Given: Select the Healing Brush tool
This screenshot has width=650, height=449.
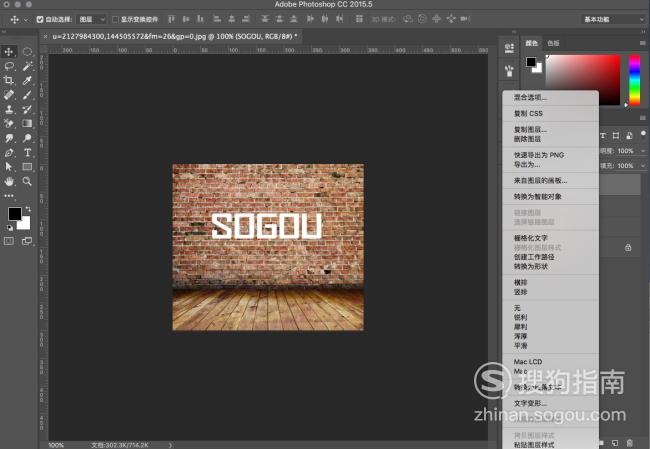Looking at the screenshot, I should pyautogui.click(x=9, y=95).
